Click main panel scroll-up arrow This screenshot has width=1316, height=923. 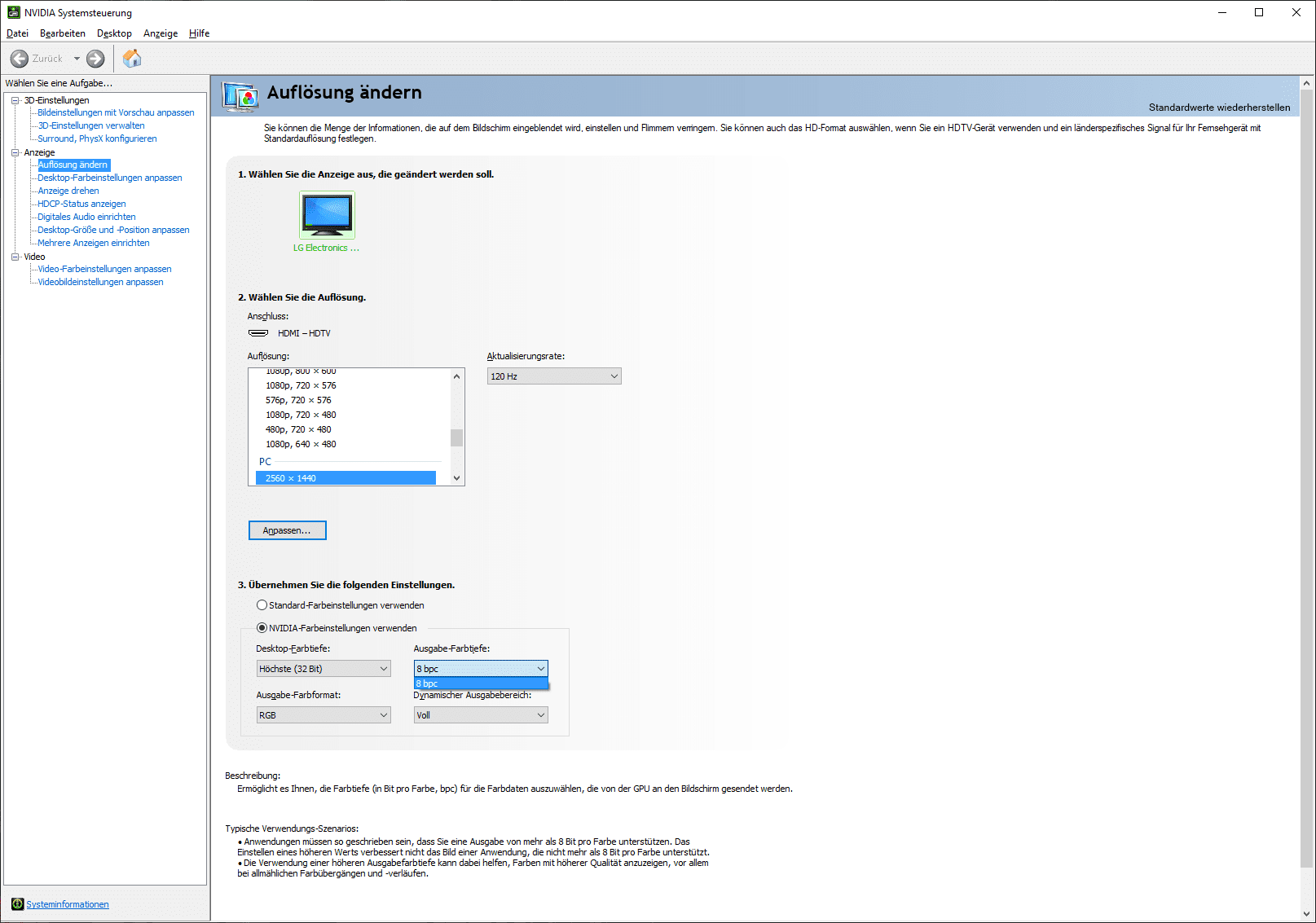pyautogui.click(x=1307, y=83)
